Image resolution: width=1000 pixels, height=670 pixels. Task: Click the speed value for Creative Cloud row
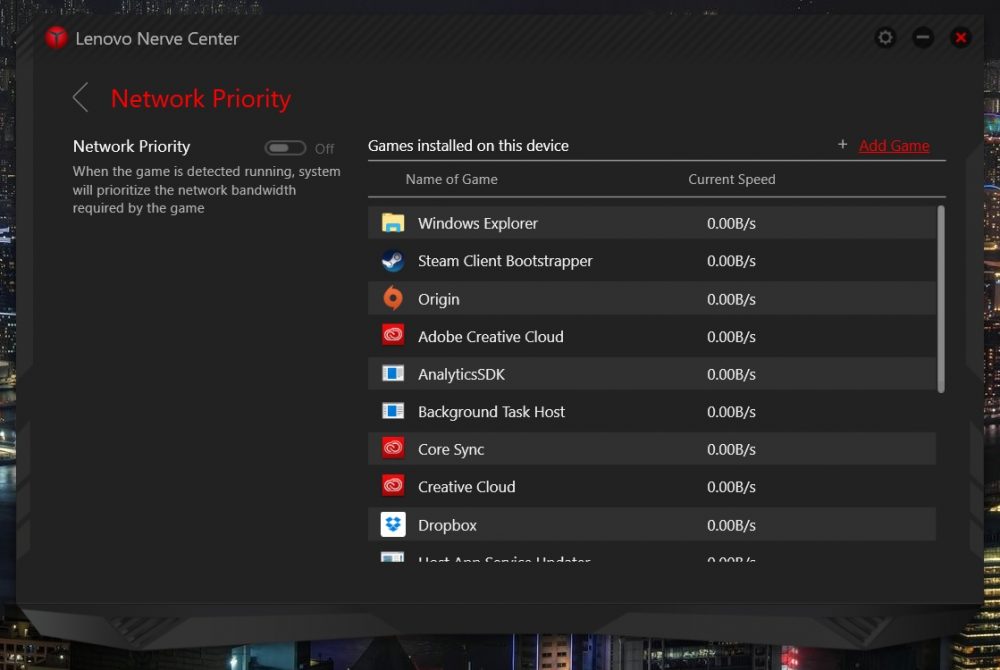coord(731,487)
